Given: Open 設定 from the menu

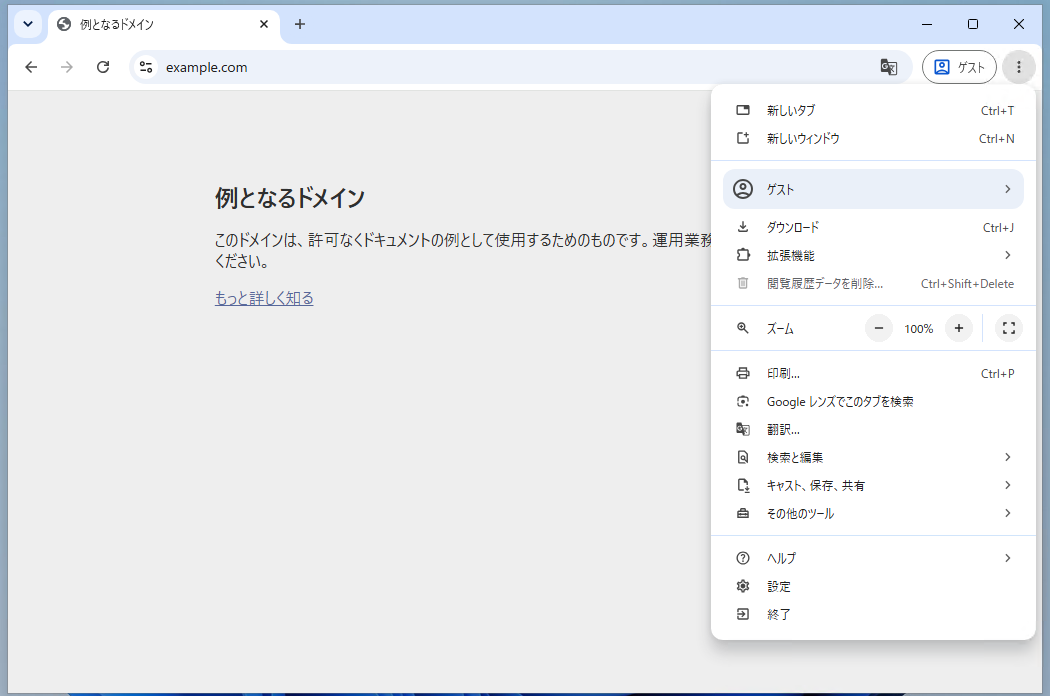Looking at the screenshot, I should (873, 586).
